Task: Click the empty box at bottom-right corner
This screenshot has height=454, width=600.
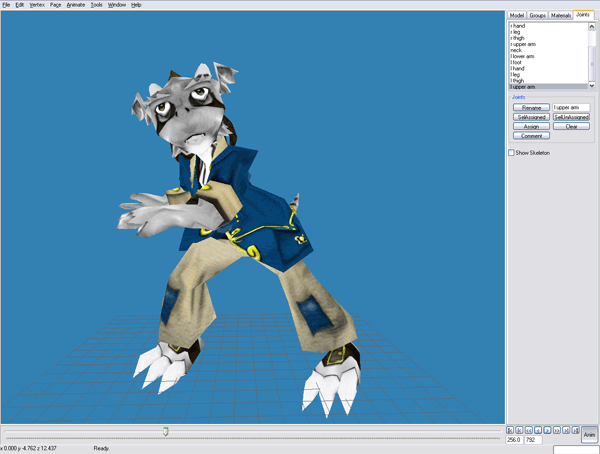Action: (x=576, y=450)
